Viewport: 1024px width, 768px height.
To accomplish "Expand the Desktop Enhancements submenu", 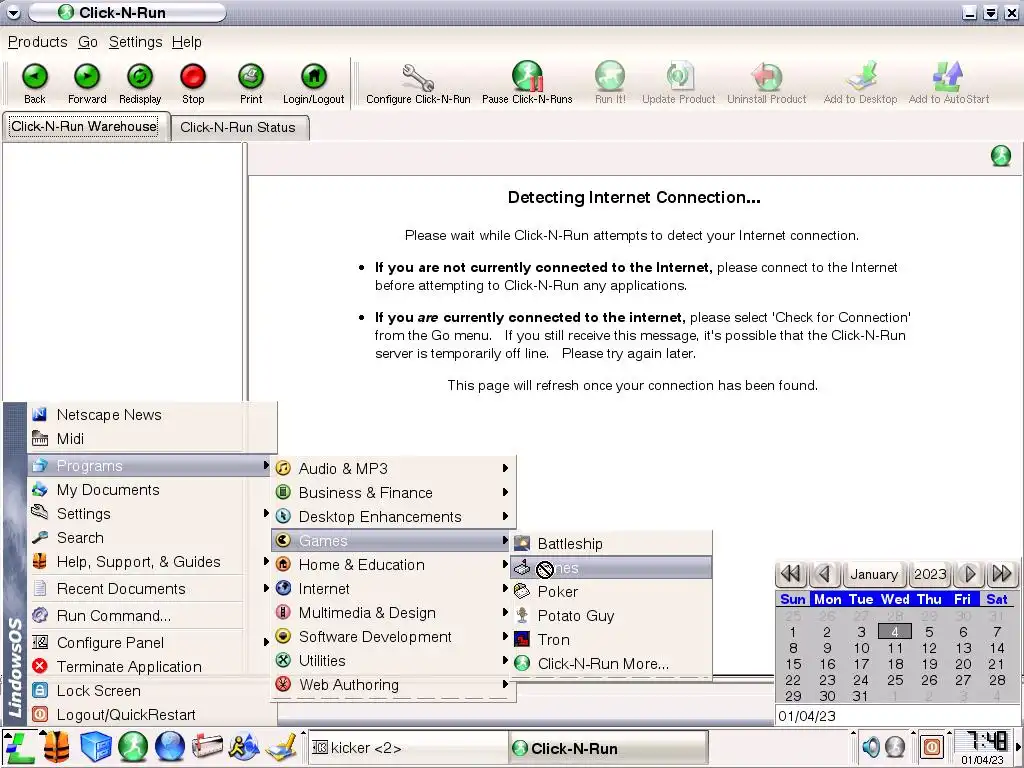I will click(393, 517).
